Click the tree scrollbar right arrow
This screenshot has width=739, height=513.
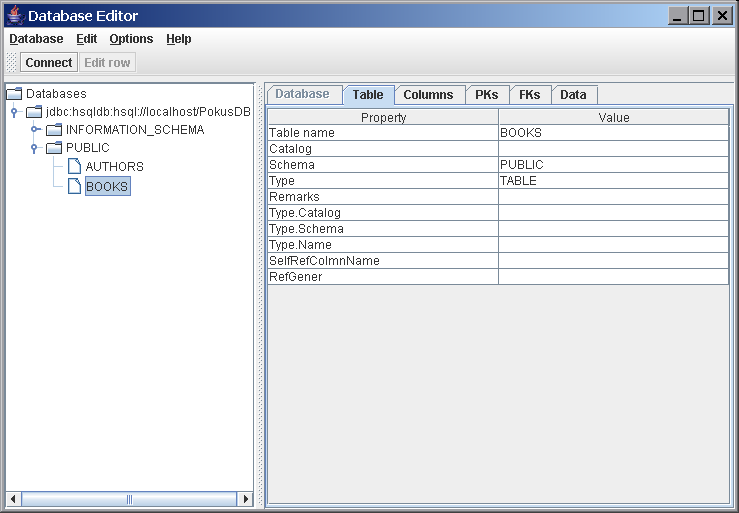245,499
